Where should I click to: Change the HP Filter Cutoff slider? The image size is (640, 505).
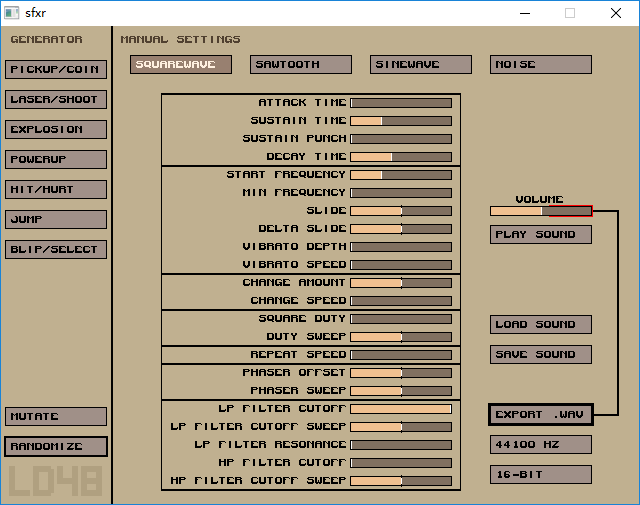tap(401, 463)
